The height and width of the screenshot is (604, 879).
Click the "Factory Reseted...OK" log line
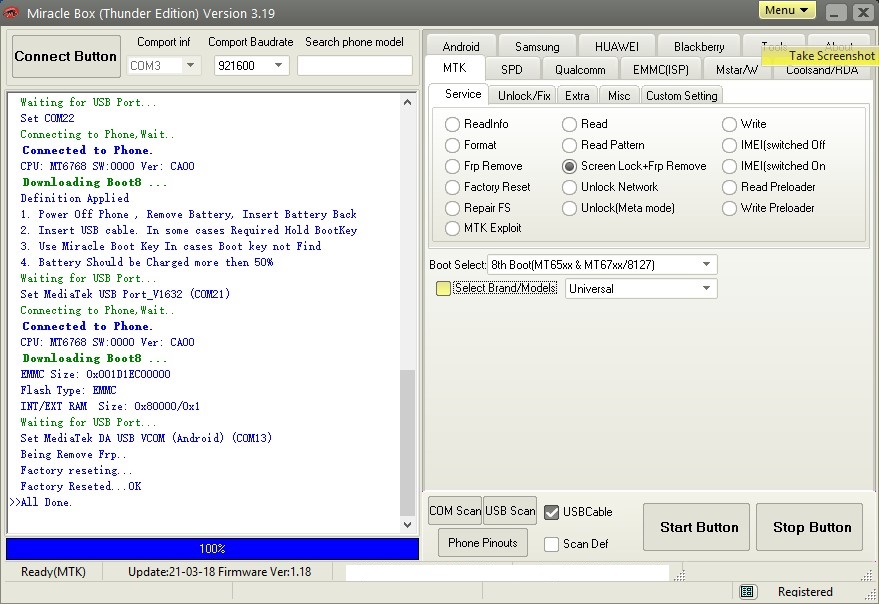click(x=81, y=486)
